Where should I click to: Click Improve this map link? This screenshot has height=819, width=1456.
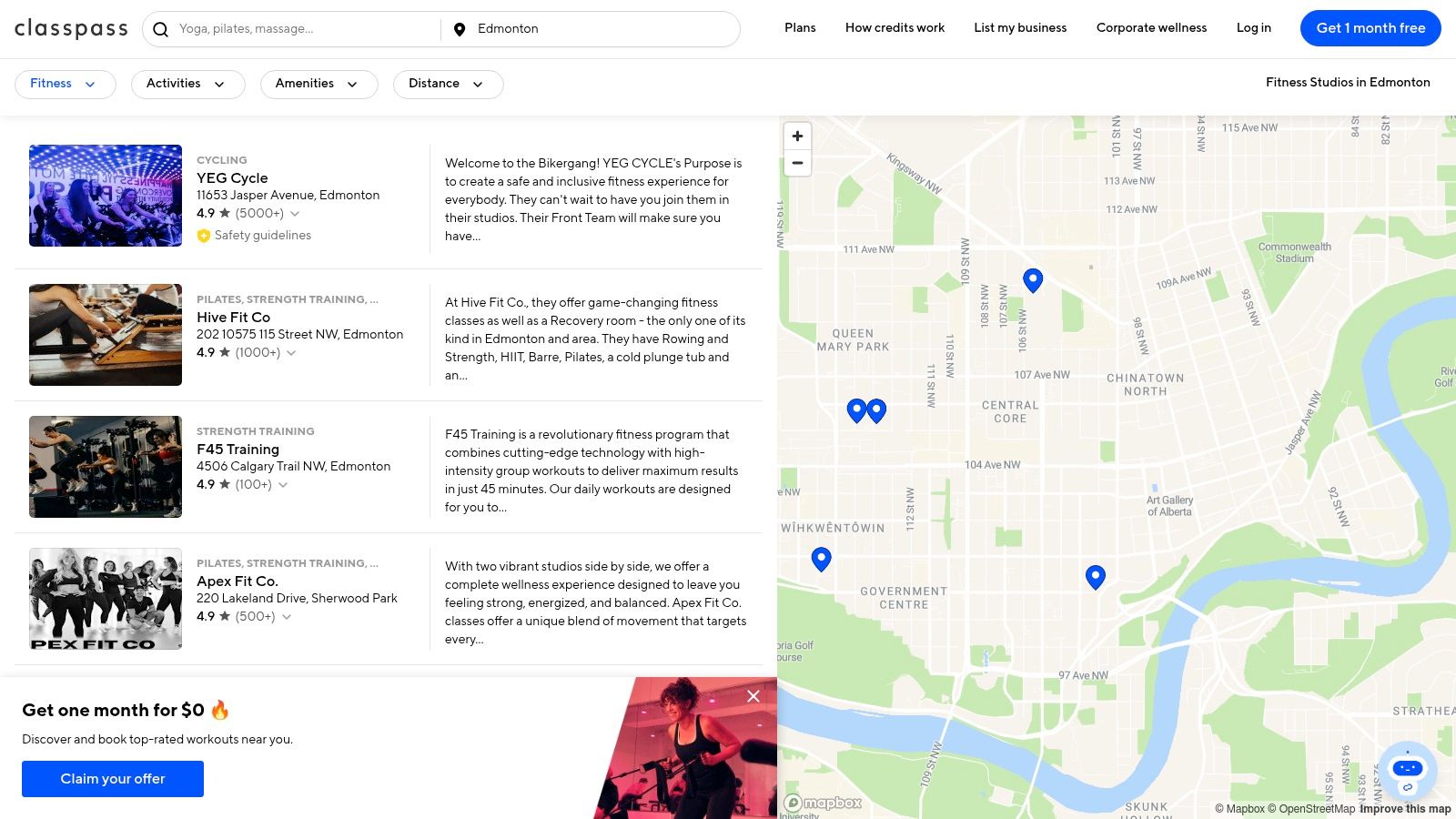(x=1405, y=809)
